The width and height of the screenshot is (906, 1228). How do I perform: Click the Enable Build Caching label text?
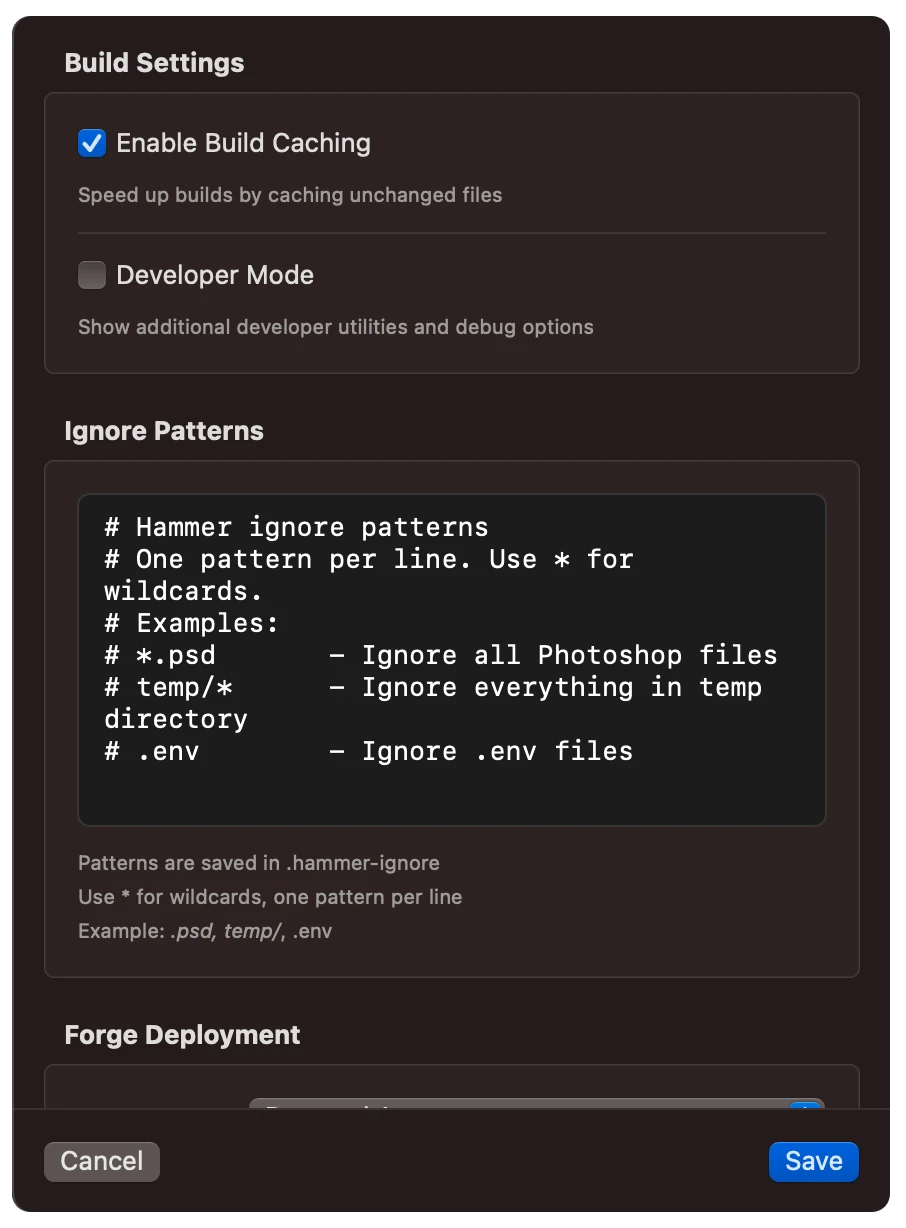click(x=243, y=143)
